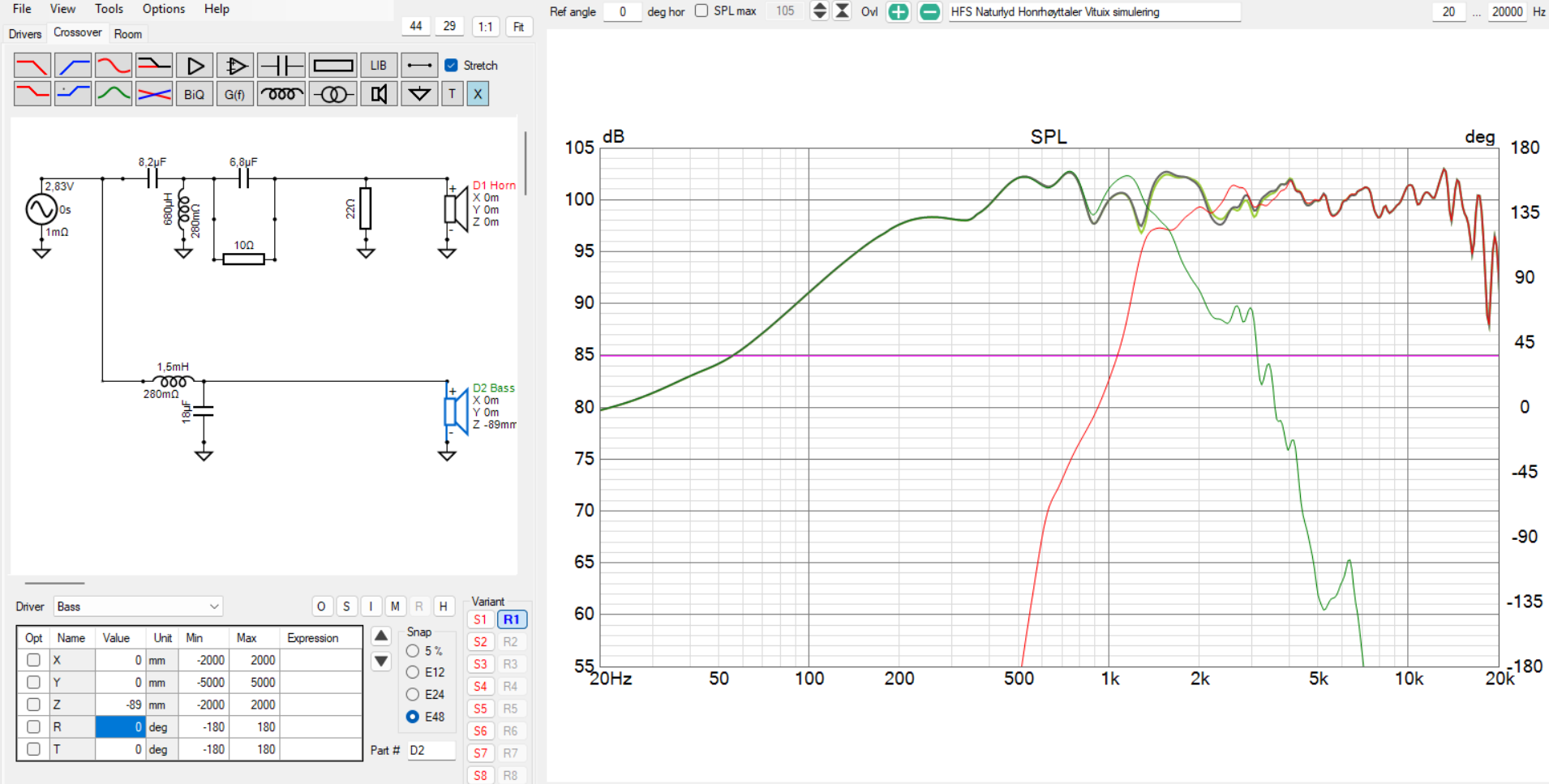The height and width of the screenshot is (784, 1549).
Task: Tick the Opt checkbox for X row
Action: [x=33, y=660]
